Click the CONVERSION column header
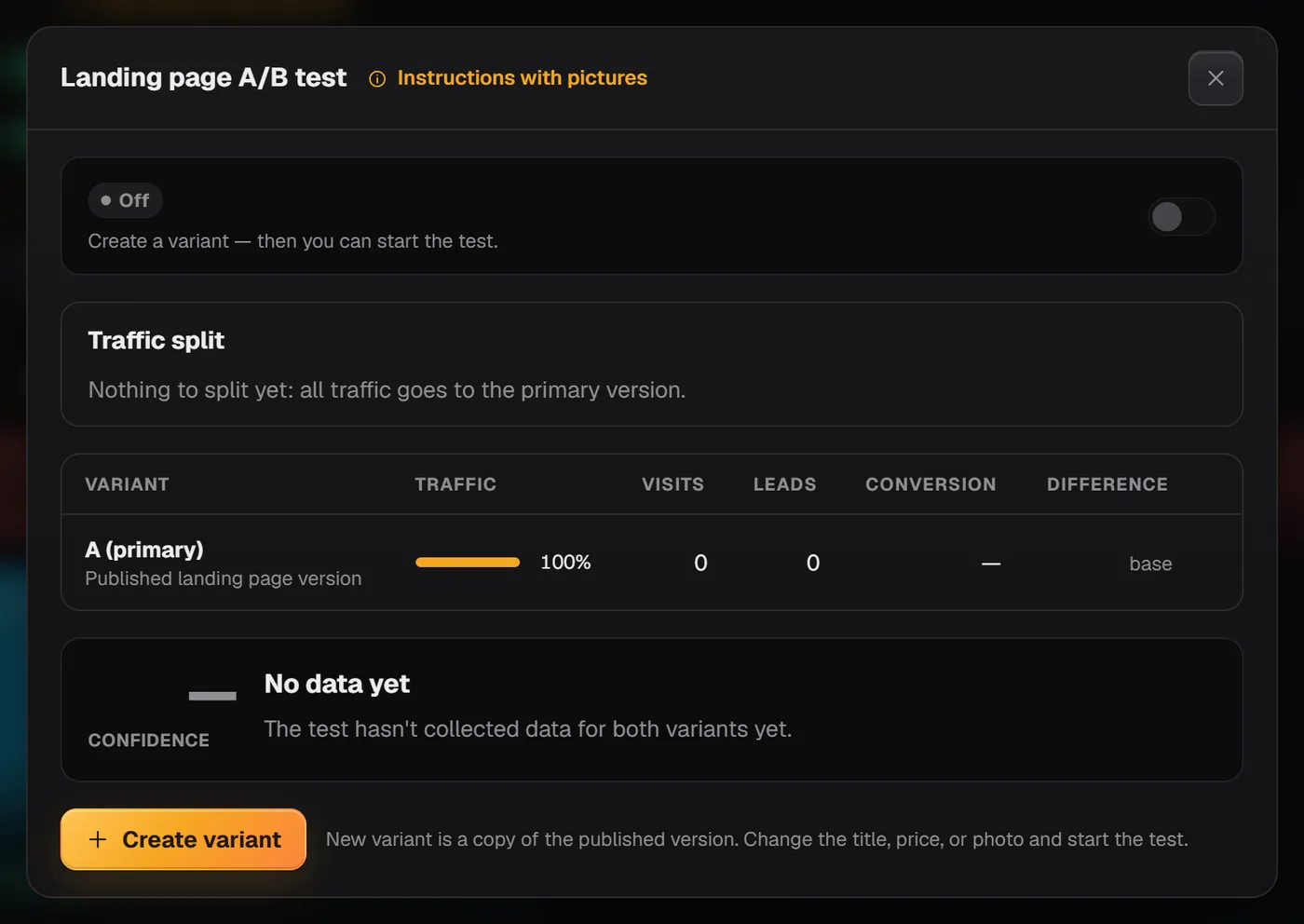1304x924 pixels. (930, 484)
